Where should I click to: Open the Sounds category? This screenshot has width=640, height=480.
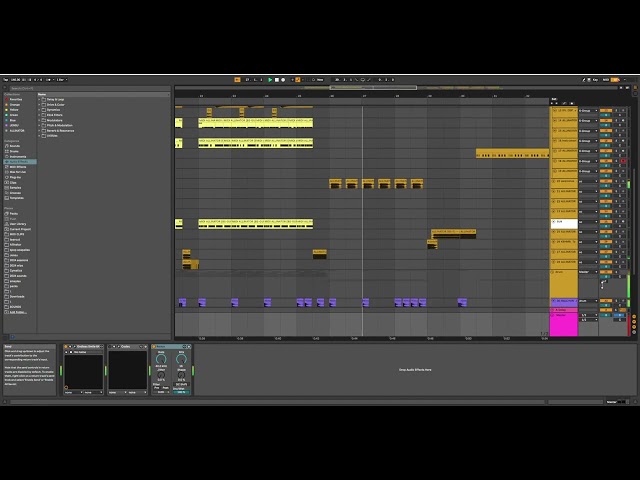pos(15,146)
